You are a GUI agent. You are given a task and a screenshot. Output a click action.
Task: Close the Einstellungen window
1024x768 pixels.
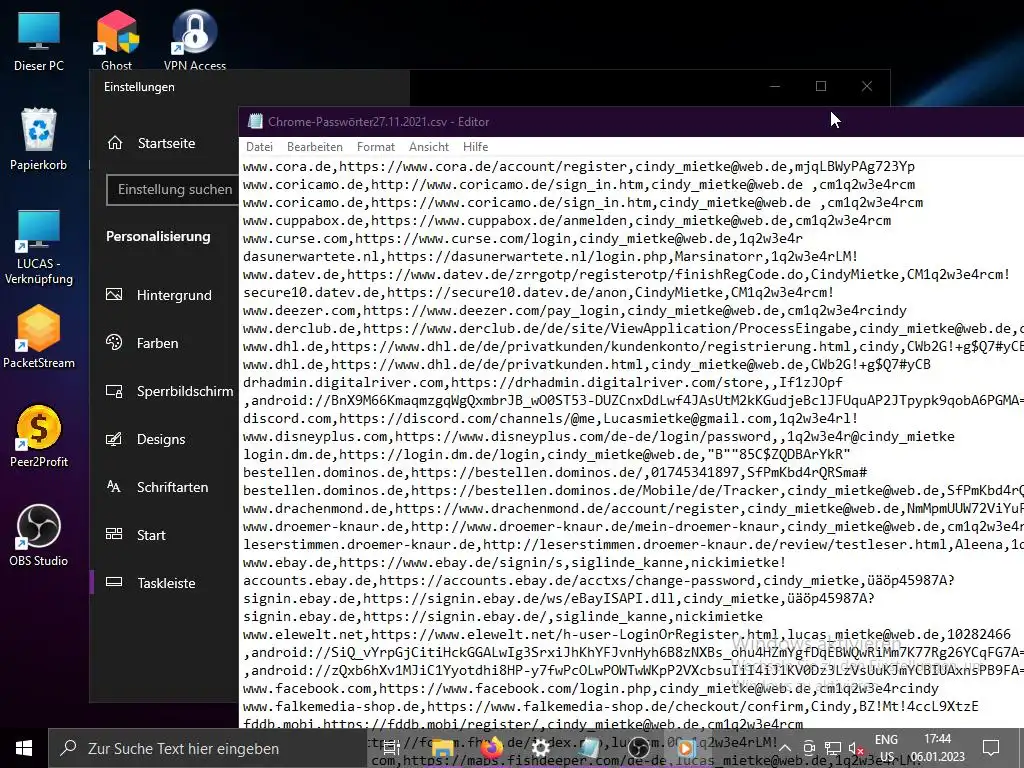click(867, 86)
